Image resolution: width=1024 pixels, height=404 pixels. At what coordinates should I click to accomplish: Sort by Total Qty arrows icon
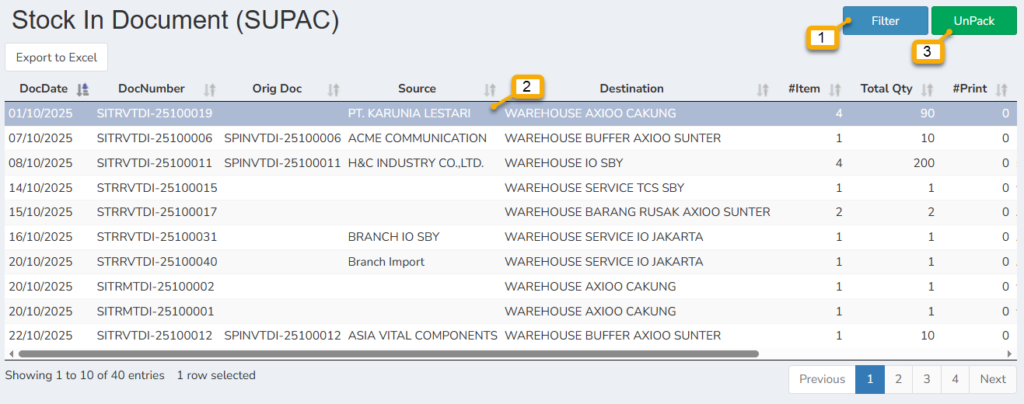(x=928, y=89)
